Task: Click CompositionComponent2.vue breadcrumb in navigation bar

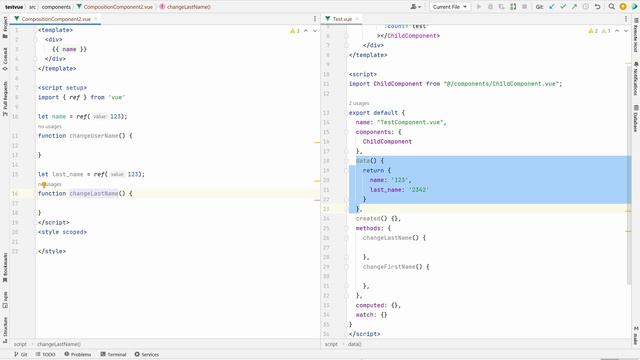Action: pyautogui.click(x=115, y=7)
